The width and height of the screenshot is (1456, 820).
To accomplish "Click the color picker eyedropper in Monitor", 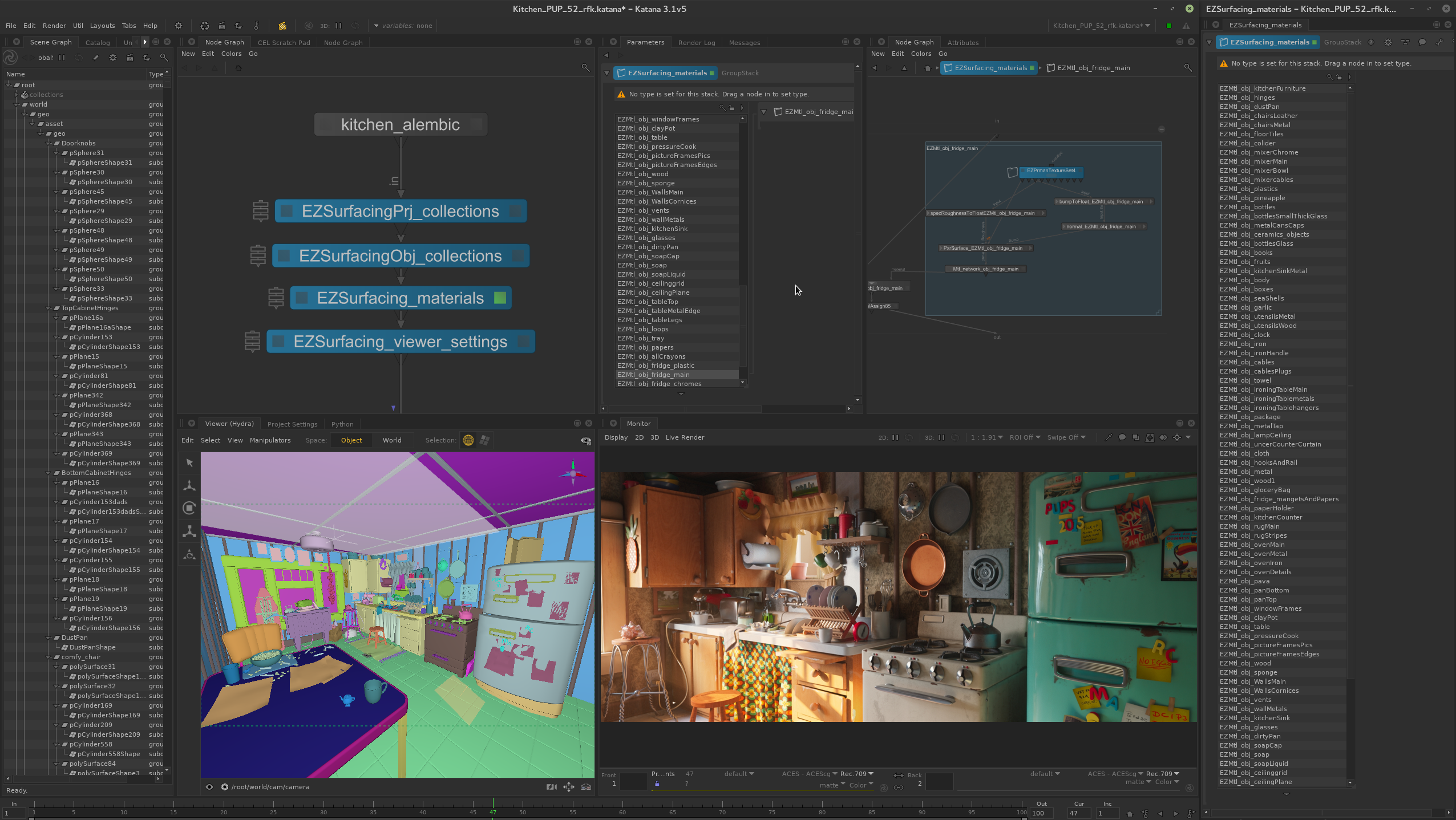I will click(1108, 437).
